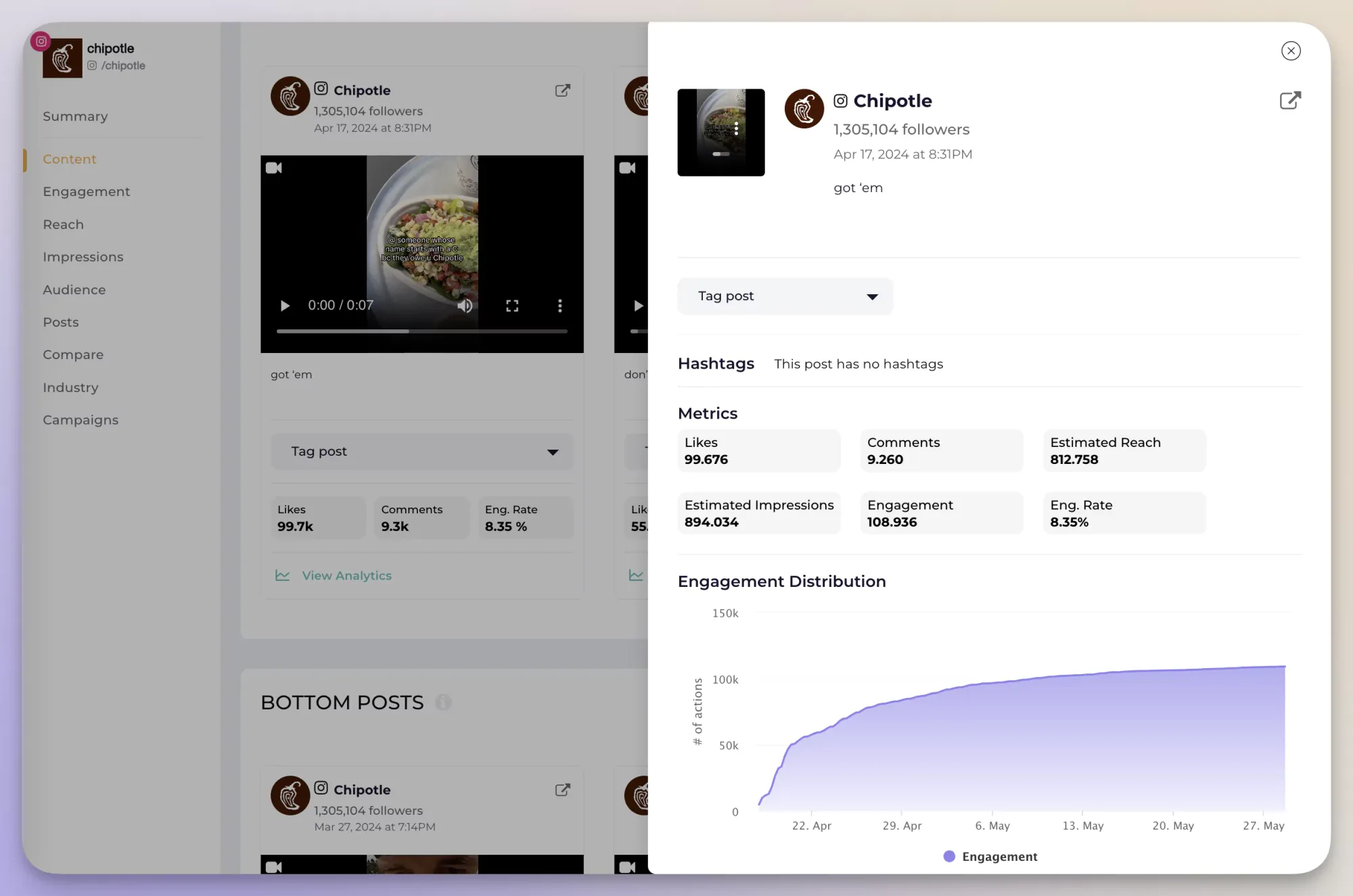Click the Bottom Posts info icon
Viewport: 1353px width, 896px height.
(443, 703)
